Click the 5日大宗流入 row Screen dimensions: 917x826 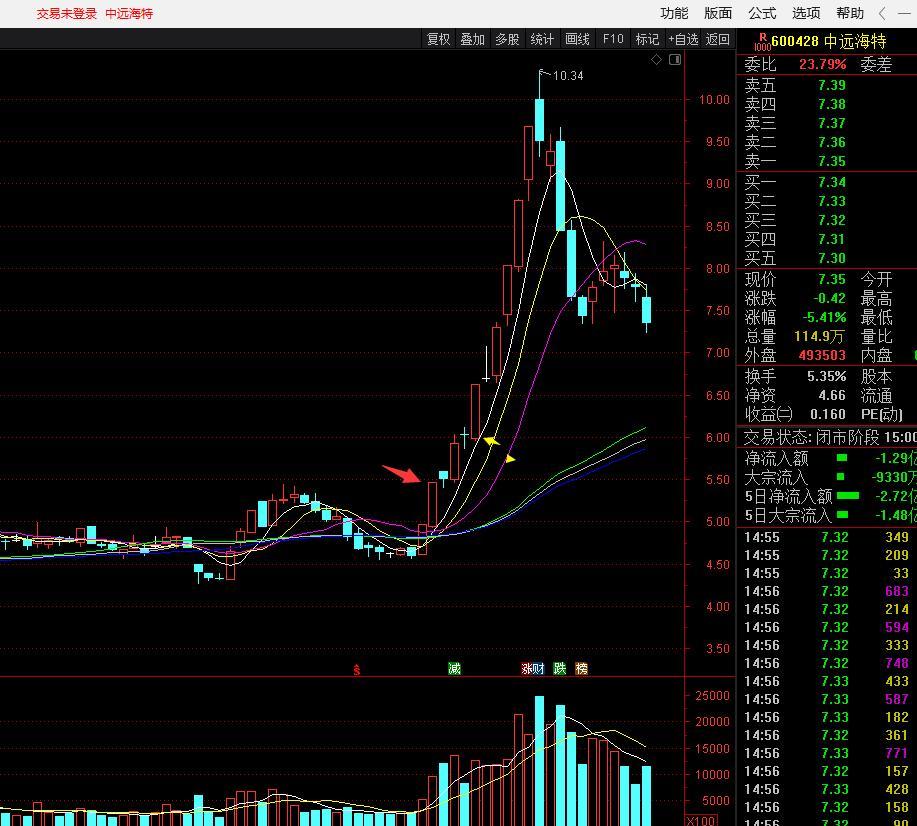829,515
